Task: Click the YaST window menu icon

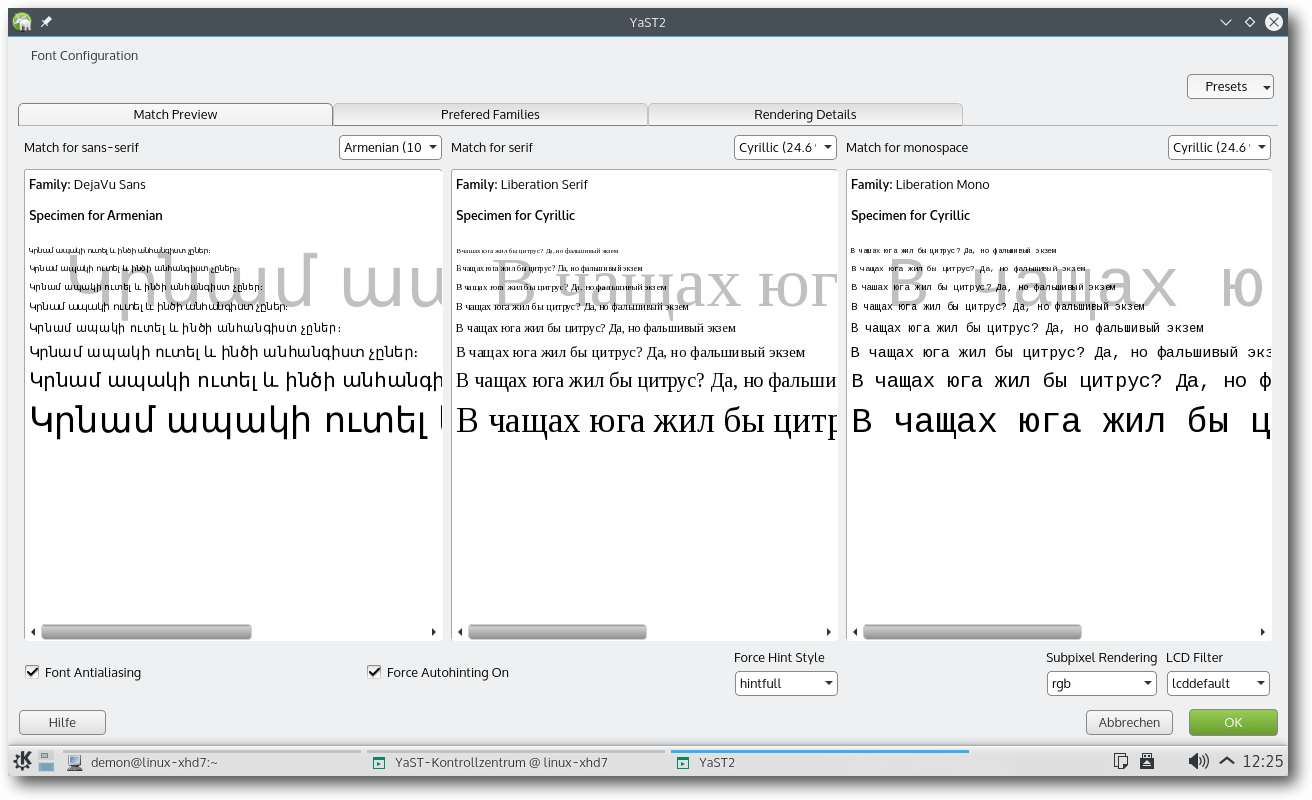Action: coord(22,21)
